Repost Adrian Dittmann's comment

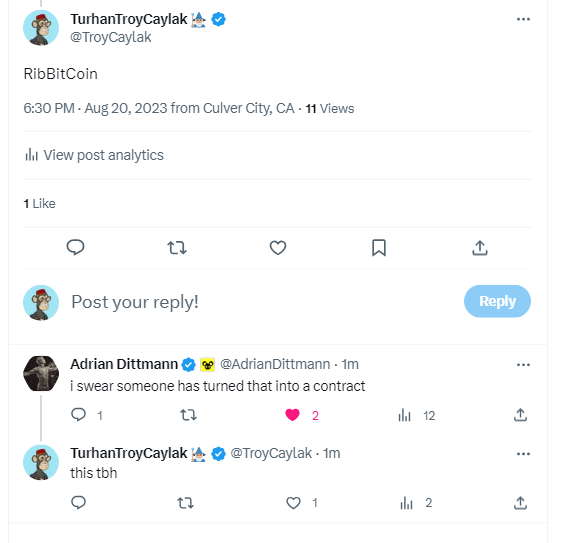tap(188, 415)
